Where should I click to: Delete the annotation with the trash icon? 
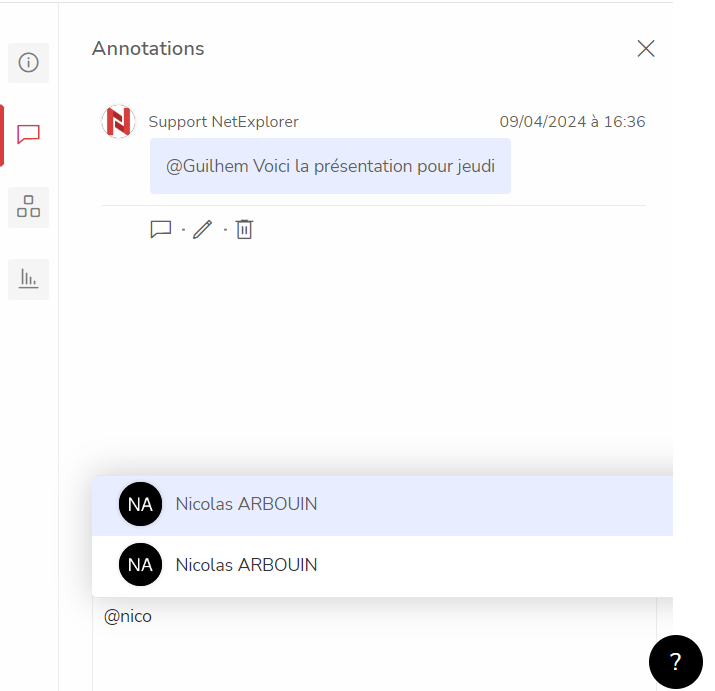pyautogui.click(x=244, y=229)
